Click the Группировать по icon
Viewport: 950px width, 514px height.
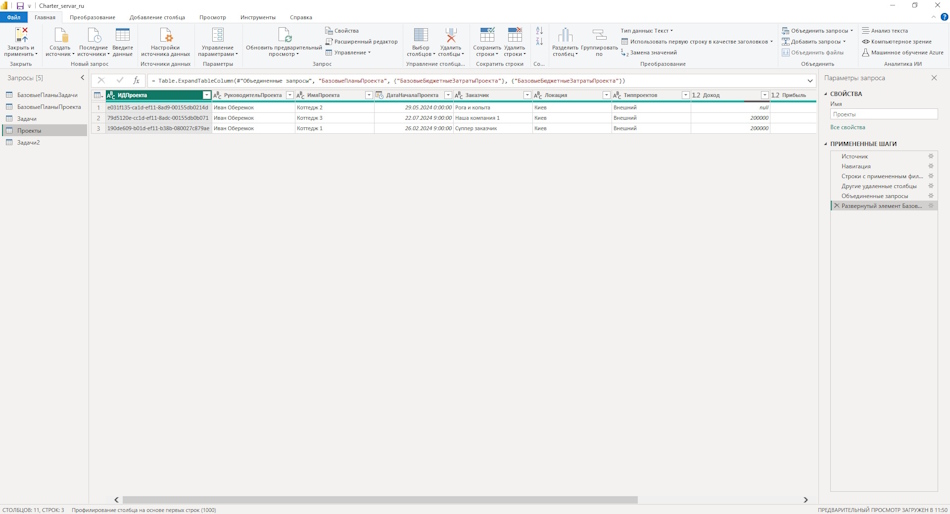599,35
